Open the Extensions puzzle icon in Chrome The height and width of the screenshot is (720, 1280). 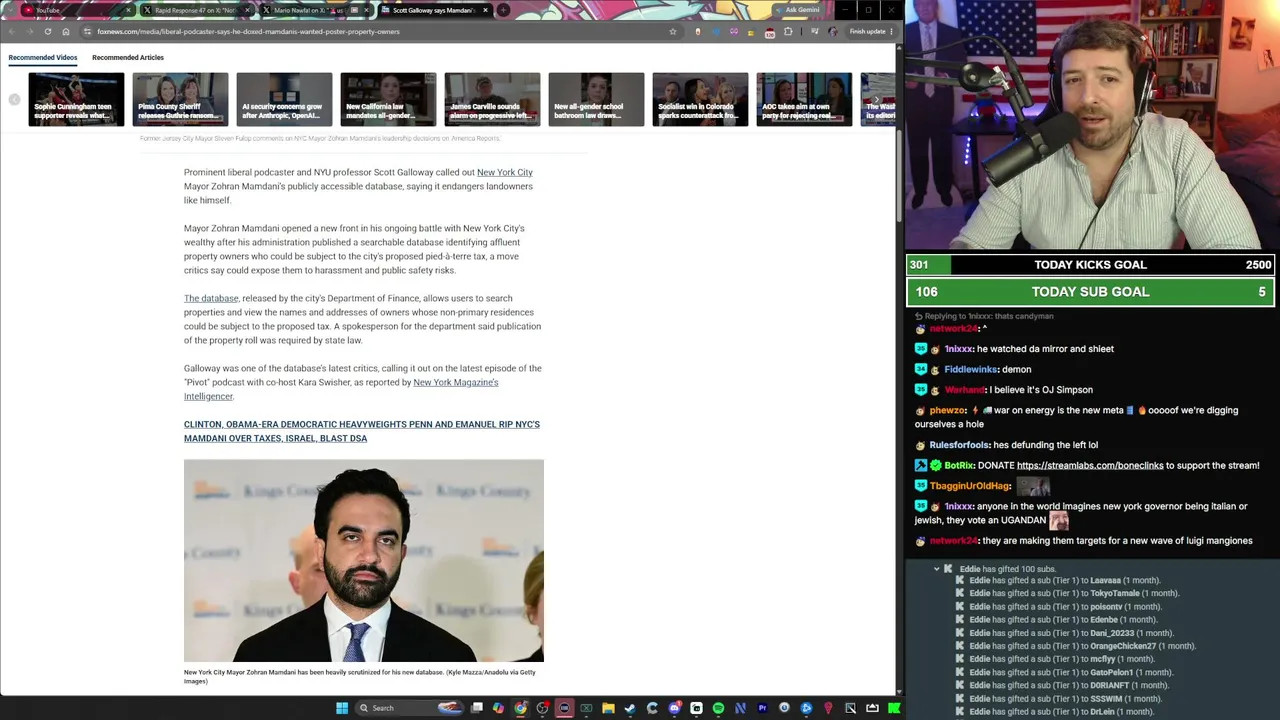(788, 31)
